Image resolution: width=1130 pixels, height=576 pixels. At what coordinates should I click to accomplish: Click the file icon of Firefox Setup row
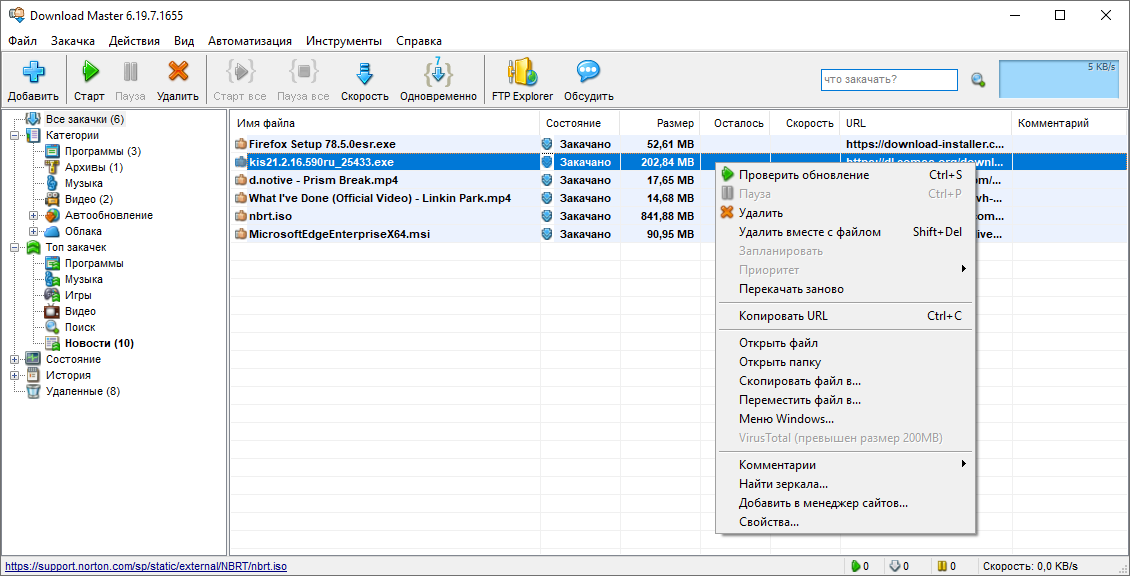tap(241, 144)
